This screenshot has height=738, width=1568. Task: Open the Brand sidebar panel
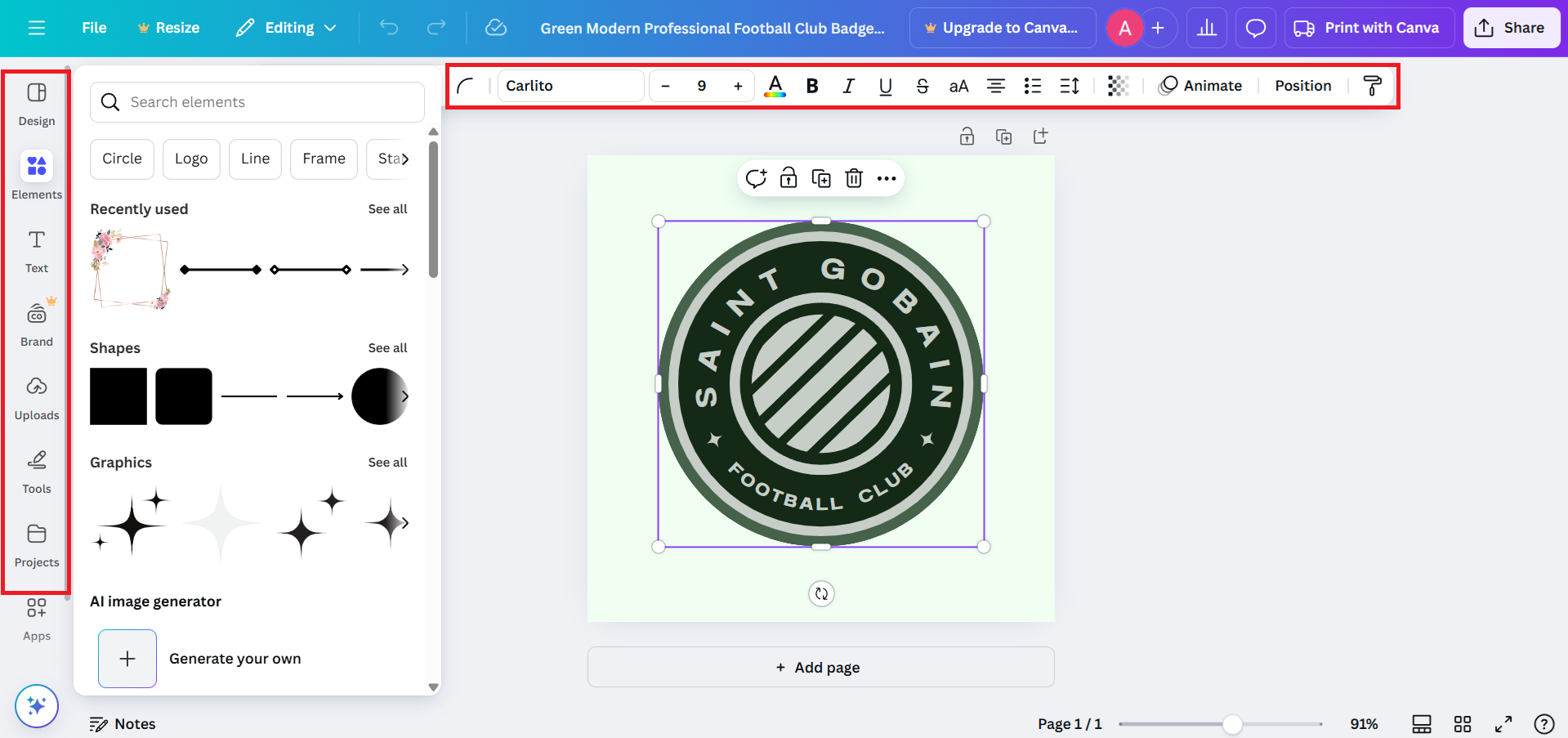37,325
